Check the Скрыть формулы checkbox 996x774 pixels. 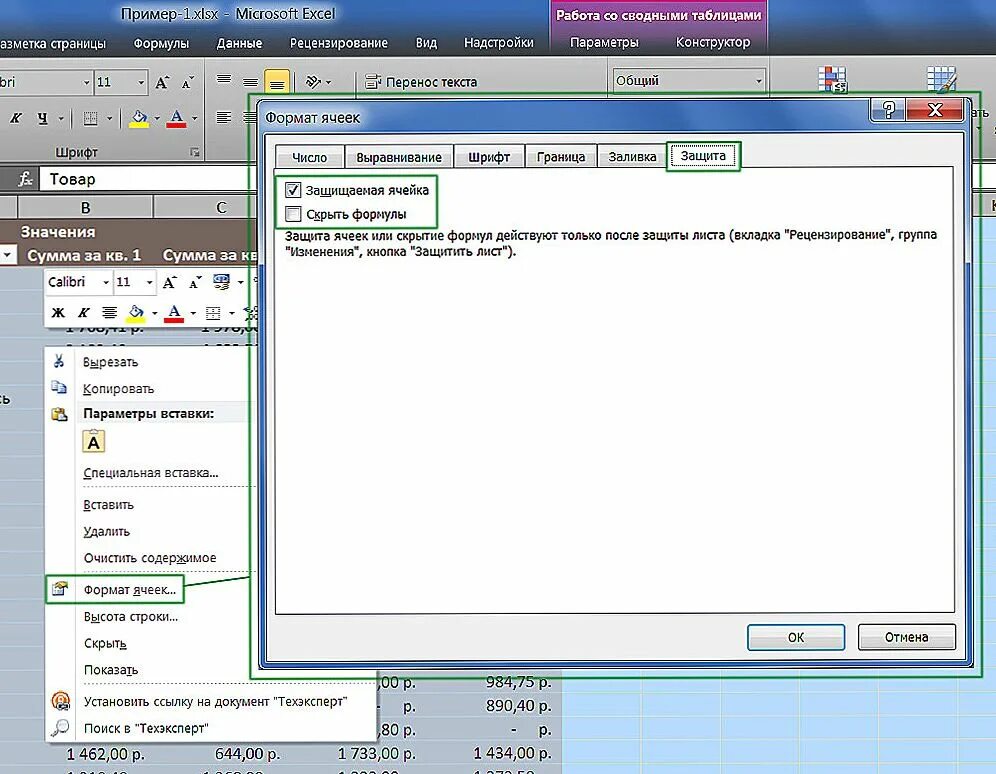click(x=293, y=214)
